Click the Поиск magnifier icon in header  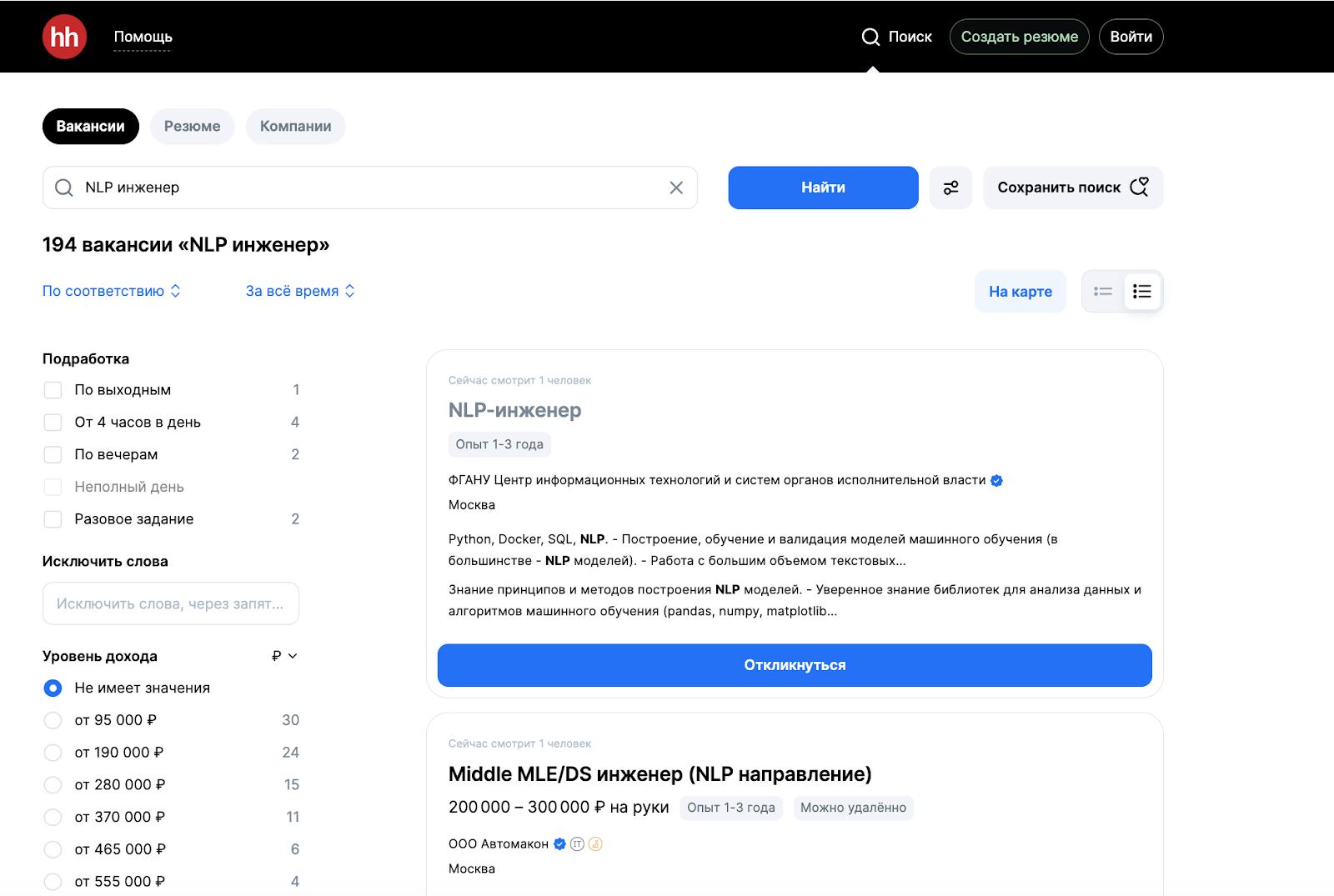pos(870,37)
